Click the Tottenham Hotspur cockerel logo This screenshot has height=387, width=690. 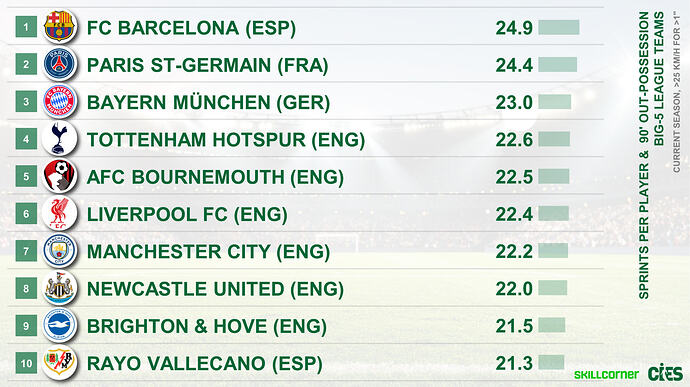click(x=59, y=138)
